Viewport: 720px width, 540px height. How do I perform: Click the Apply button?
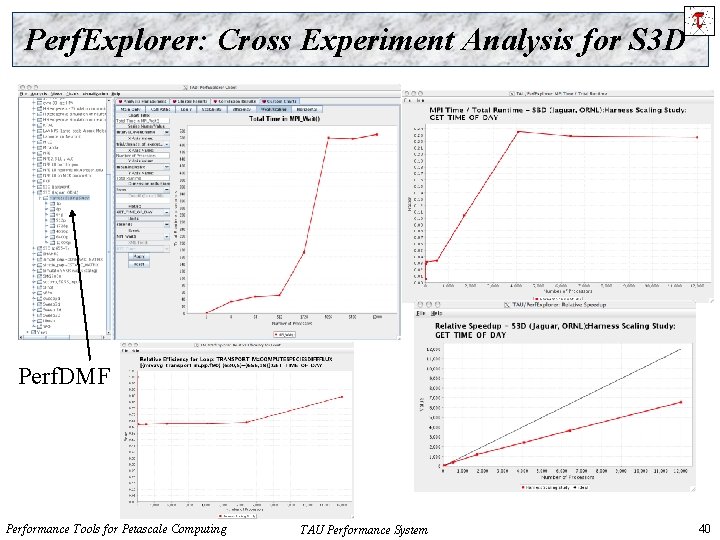(139, 256)
